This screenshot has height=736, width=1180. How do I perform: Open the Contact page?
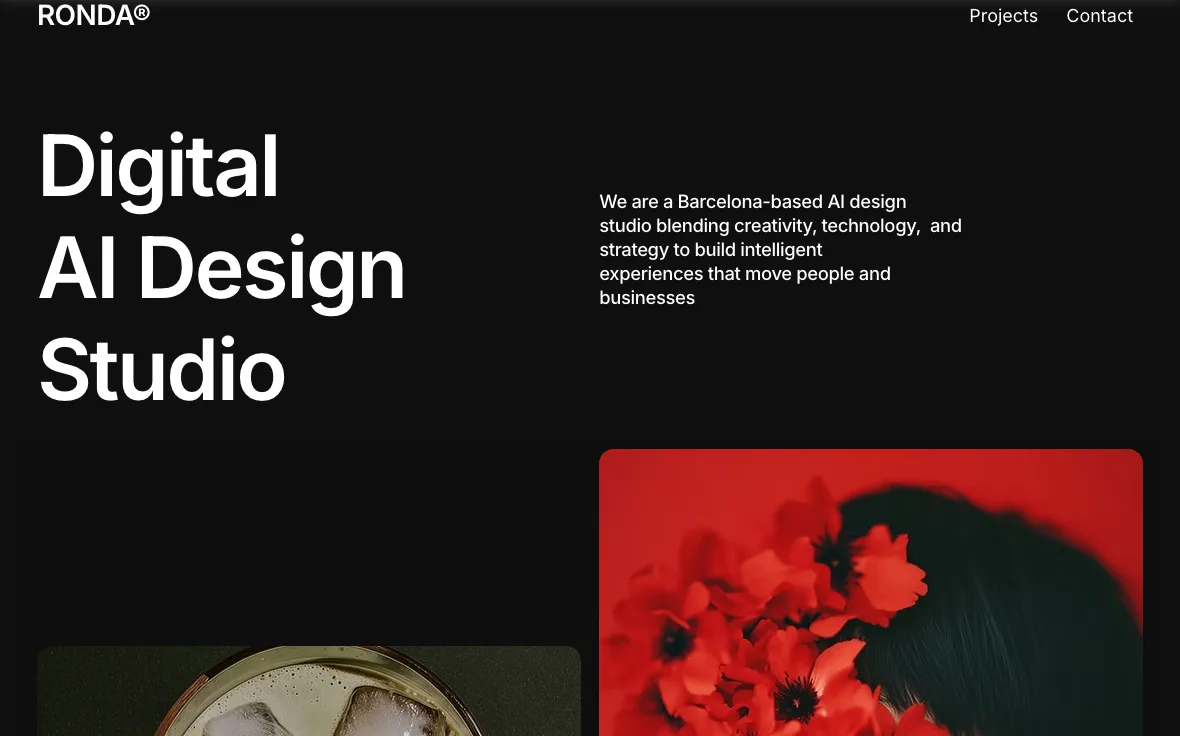[1099, 16]
